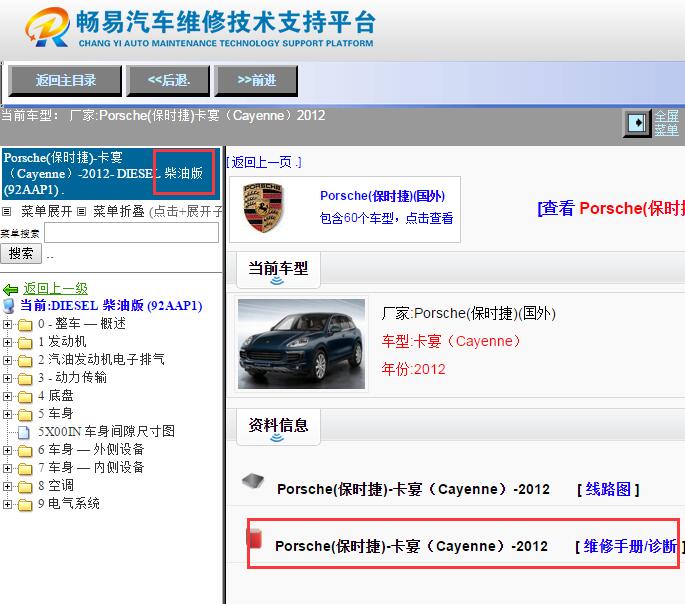Open 5X00IN 车身间隙尺寸图 document
685x604 pixels.
[x=106, y=431]
